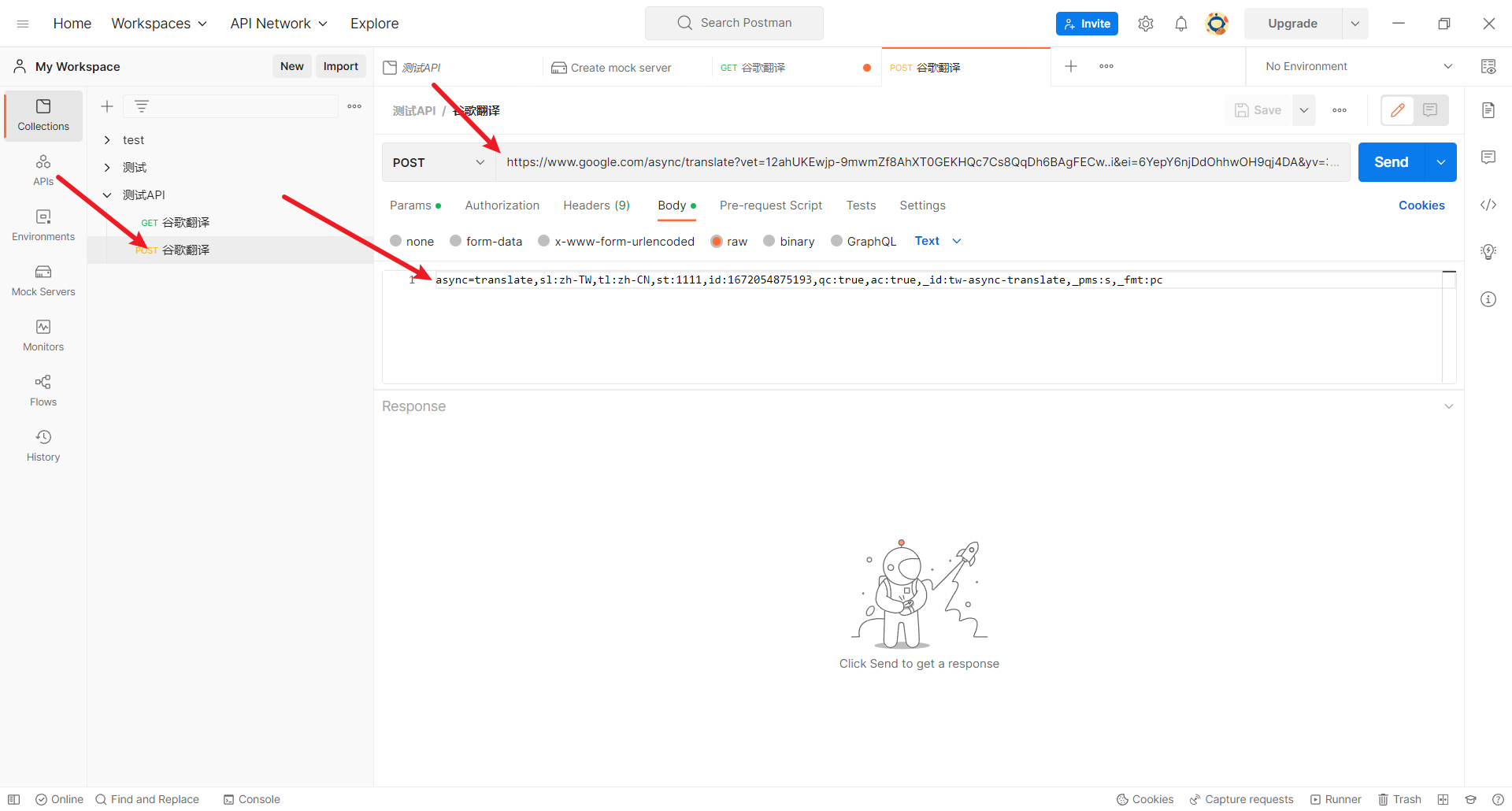Collapse the Response panel chevron

(1449, 406)
